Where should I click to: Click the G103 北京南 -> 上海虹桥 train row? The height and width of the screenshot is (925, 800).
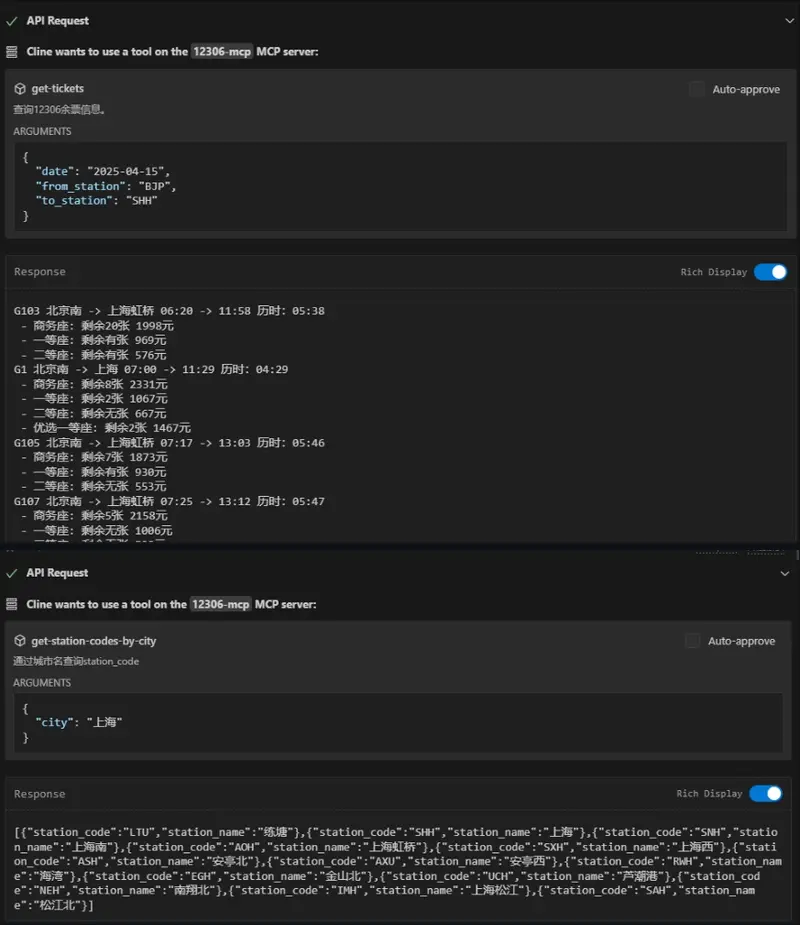coord(169,311)
